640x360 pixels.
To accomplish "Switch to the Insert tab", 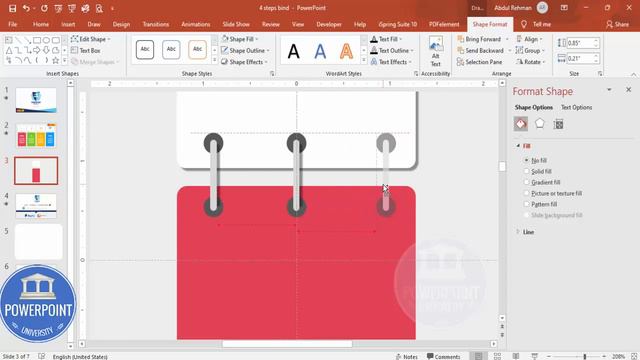I will pos(68,24).
